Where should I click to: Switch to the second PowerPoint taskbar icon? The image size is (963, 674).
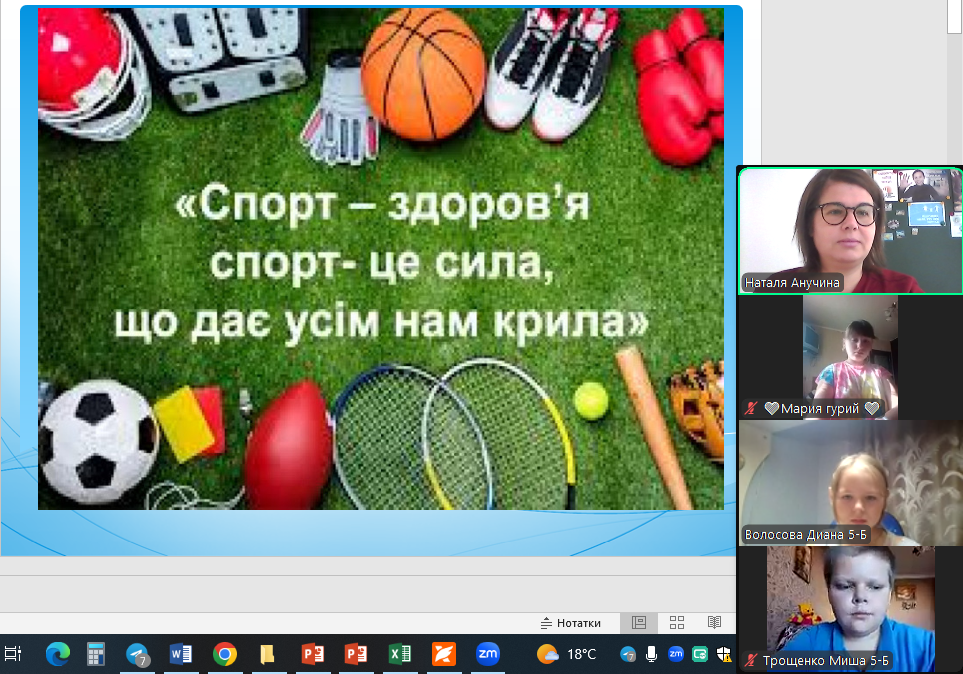coord(356,654)
